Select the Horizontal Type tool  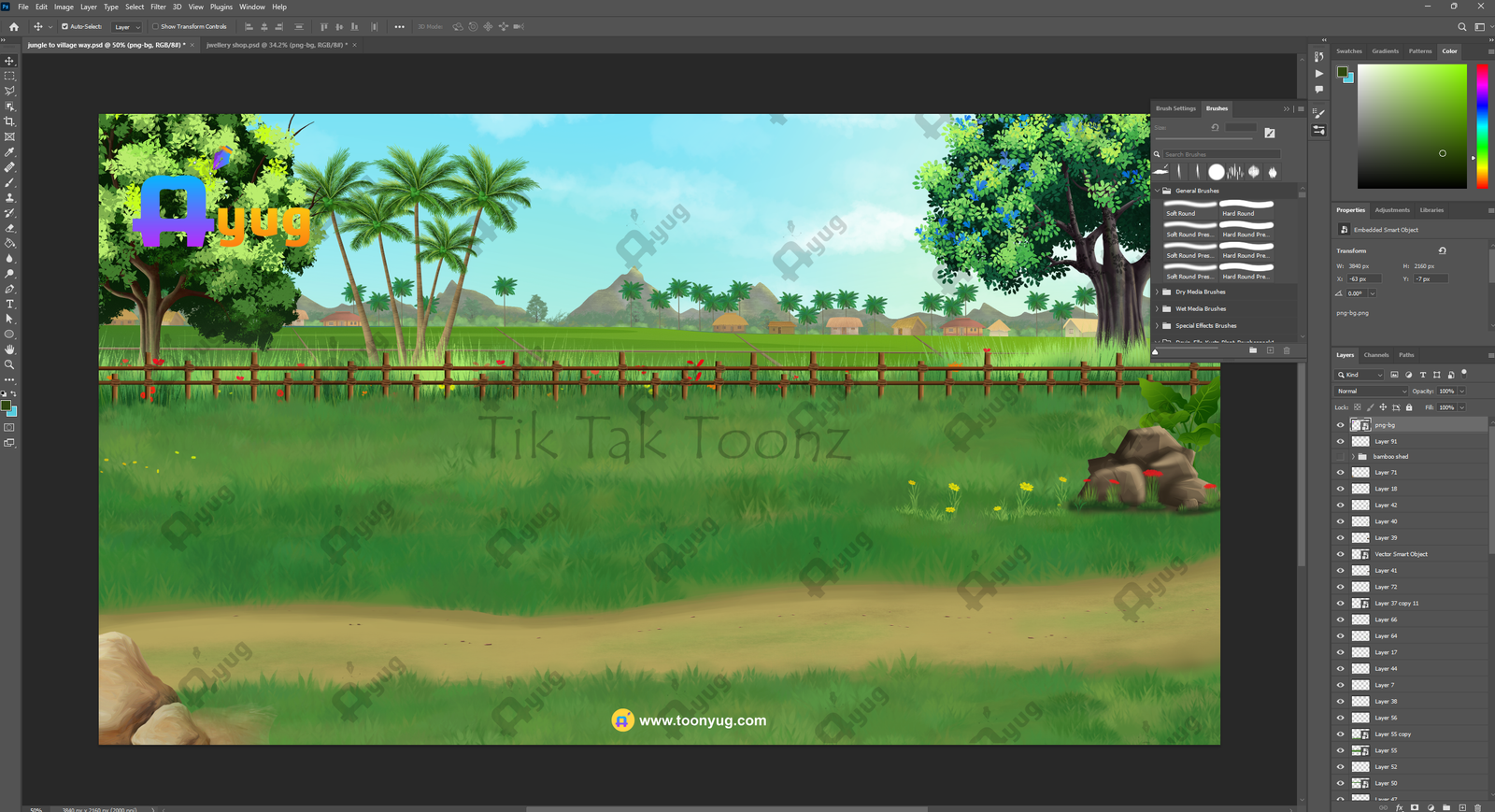click(10, 305)
